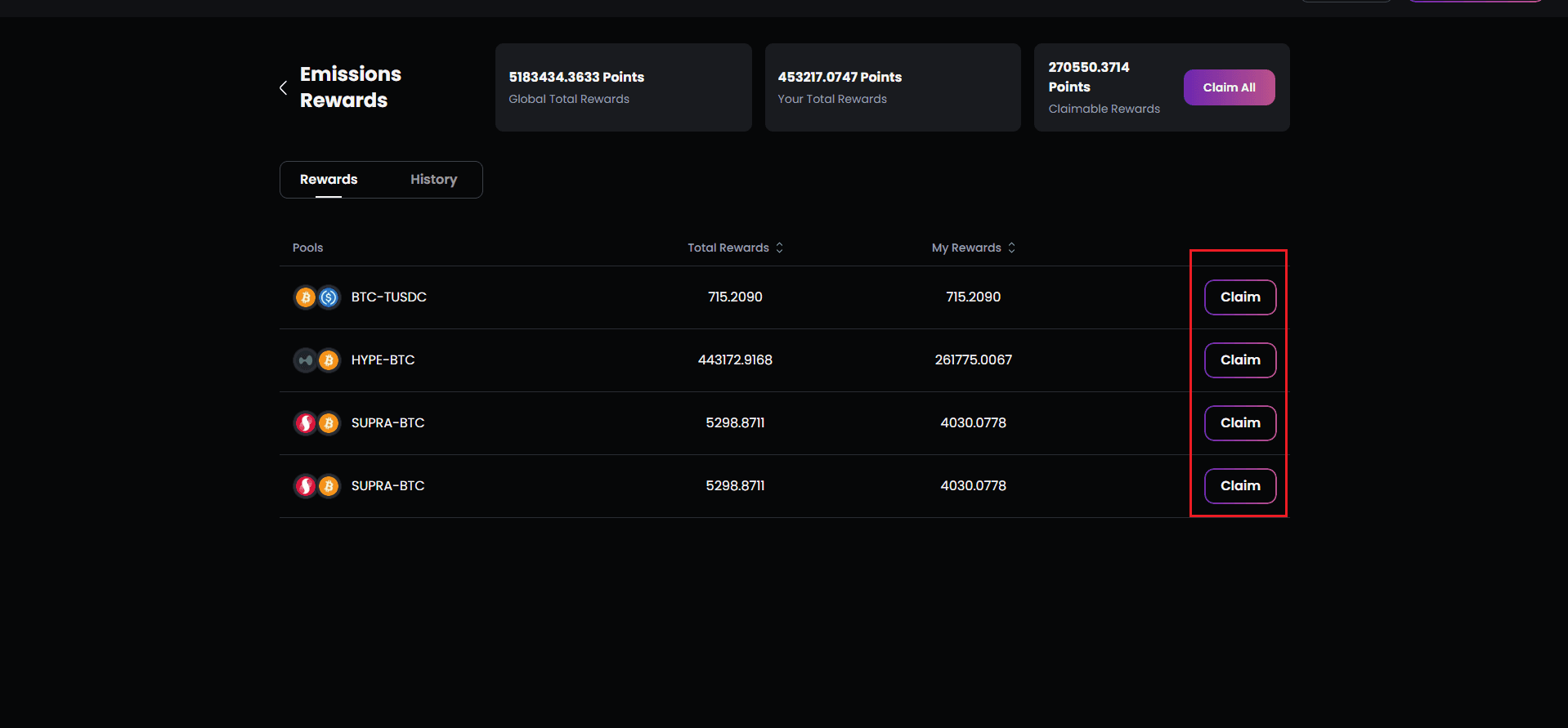Click the red SUPRA icon in bottom row
This screenshot has height=728, width=1568.
pos(306,486)
